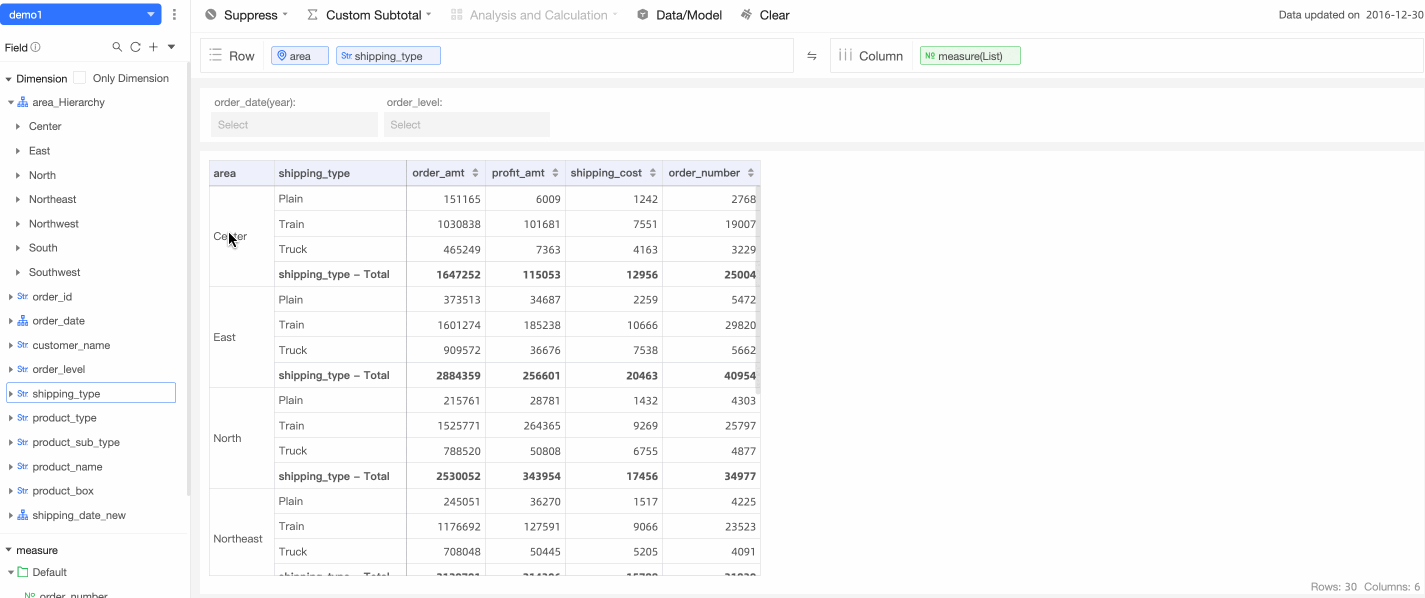This screenshot has height=598, width=1425.
Task: Click the order_date hierarchy icon
Action: 23,321
